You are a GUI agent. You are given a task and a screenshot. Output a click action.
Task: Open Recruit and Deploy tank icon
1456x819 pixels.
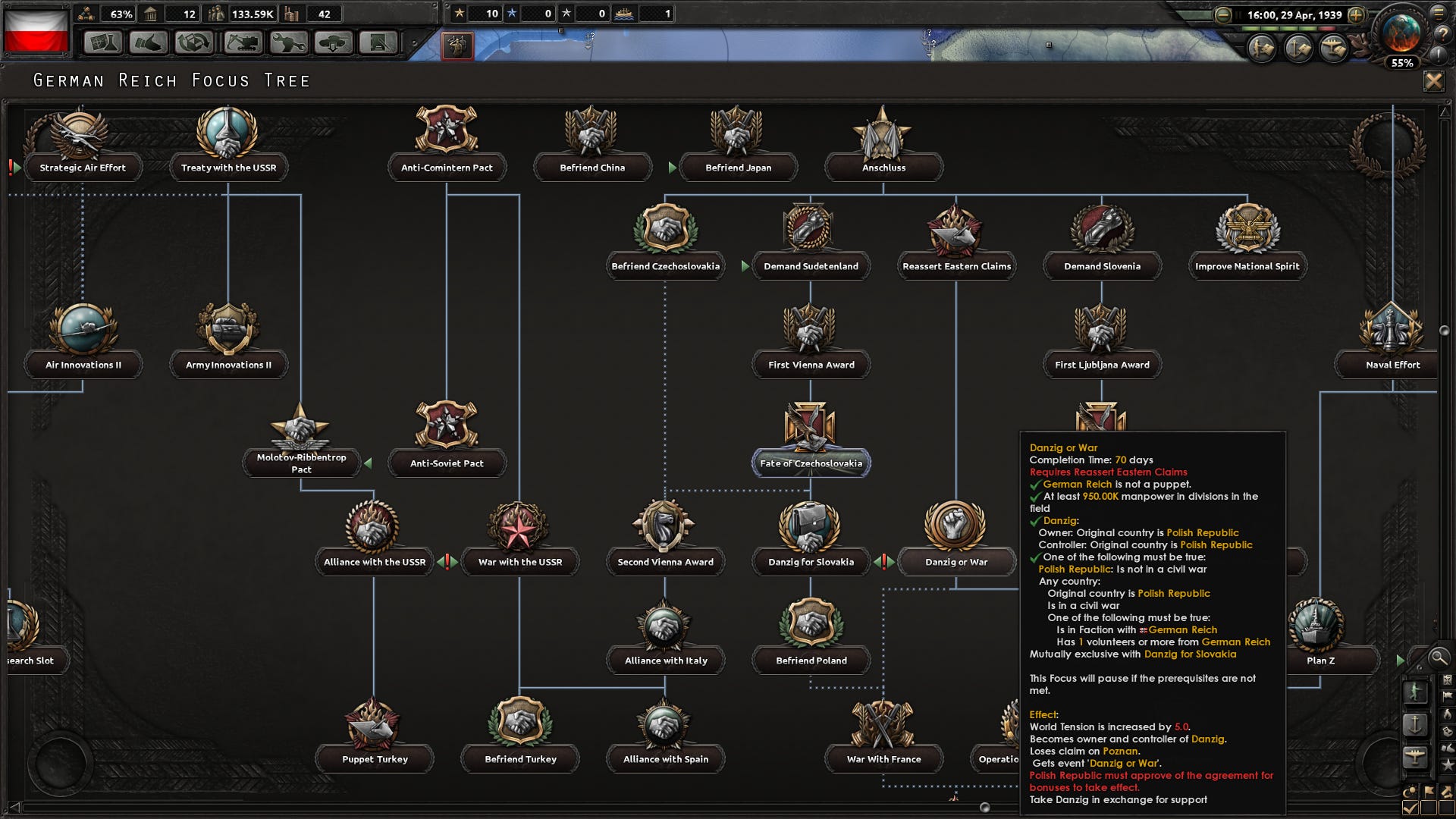[333, 43]
